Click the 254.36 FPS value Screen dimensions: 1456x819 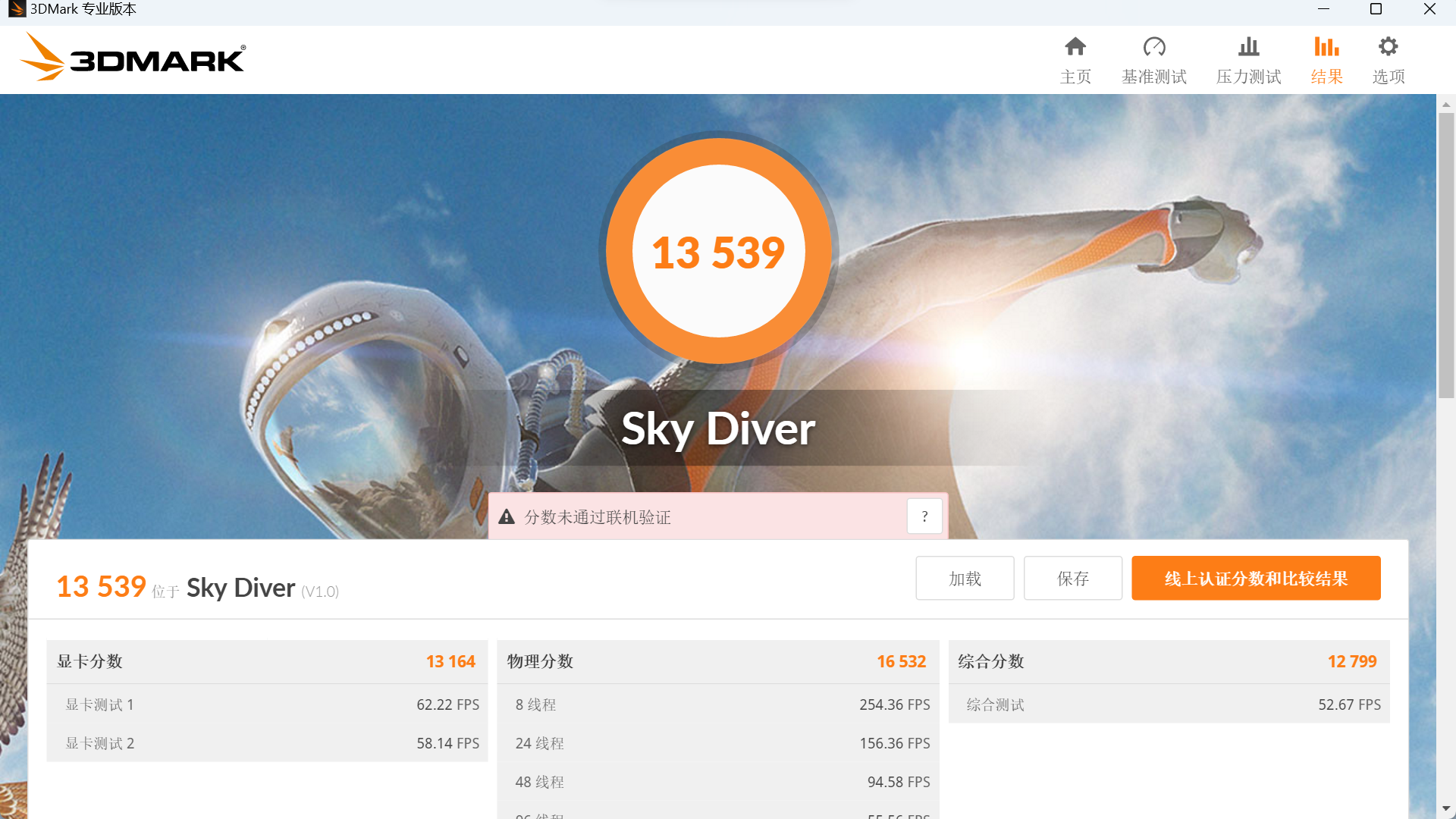pyautogui.click(x=895, y=704)
